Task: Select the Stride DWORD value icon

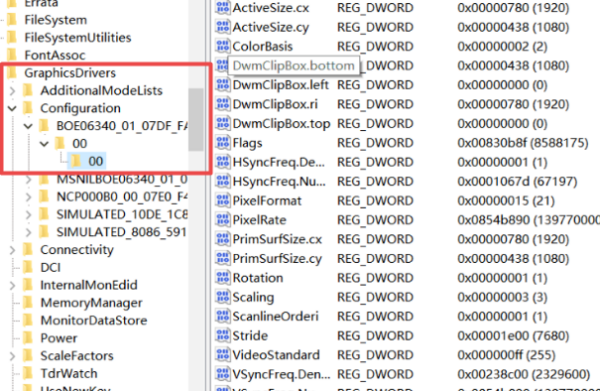Action: [x=222, y=336]
